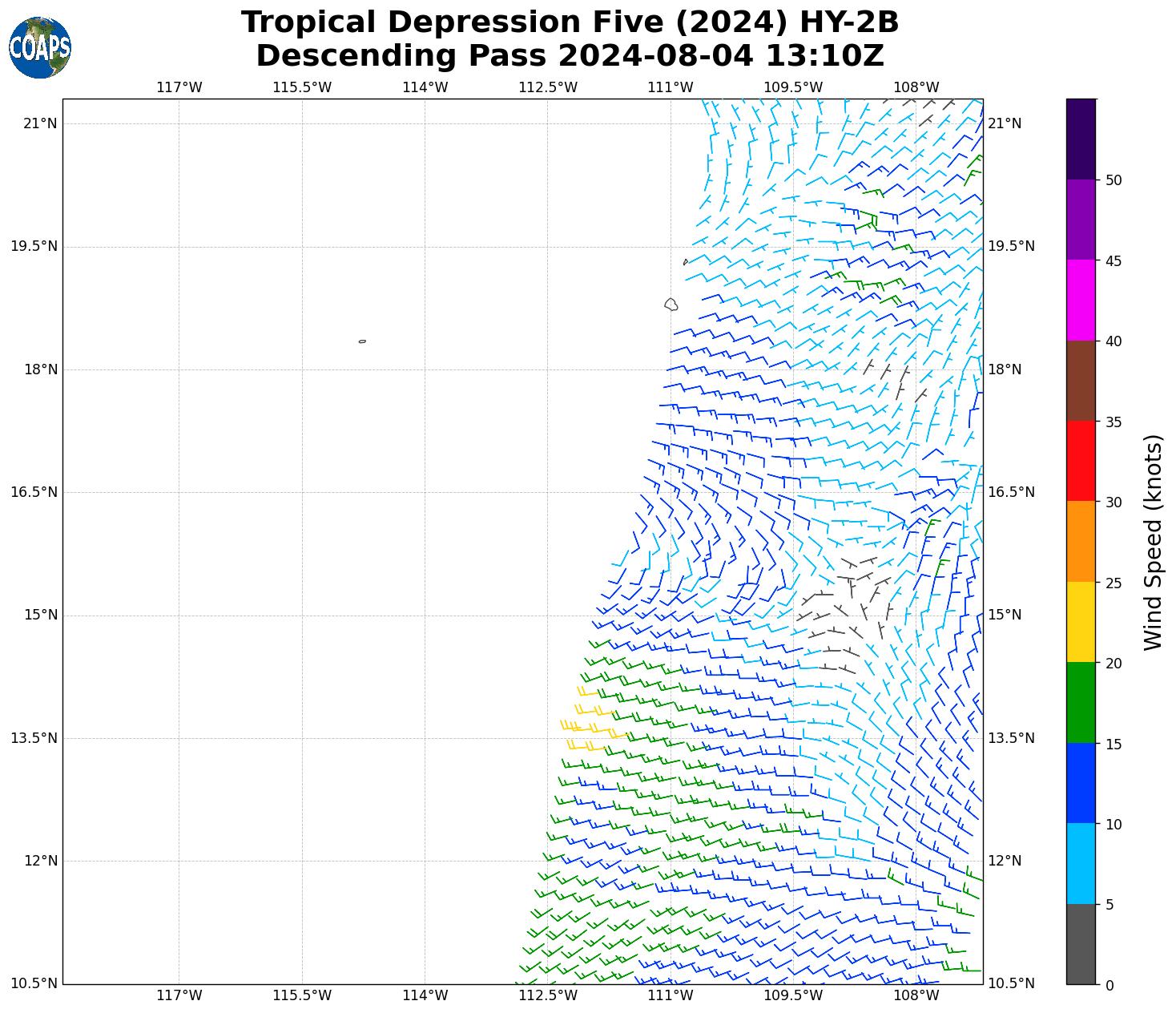Choose the green 15-20 knot colorbar band
The width and height of the screenshot is (1176, 1013).
click(1081, 703)
